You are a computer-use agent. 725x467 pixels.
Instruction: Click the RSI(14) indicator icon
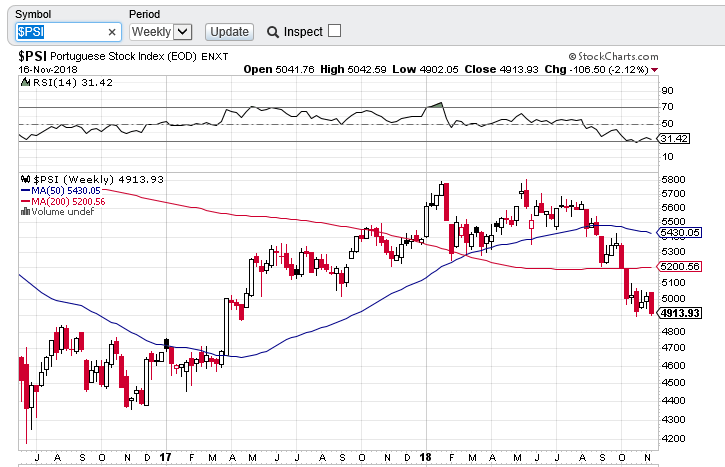[x=25, y=82]
